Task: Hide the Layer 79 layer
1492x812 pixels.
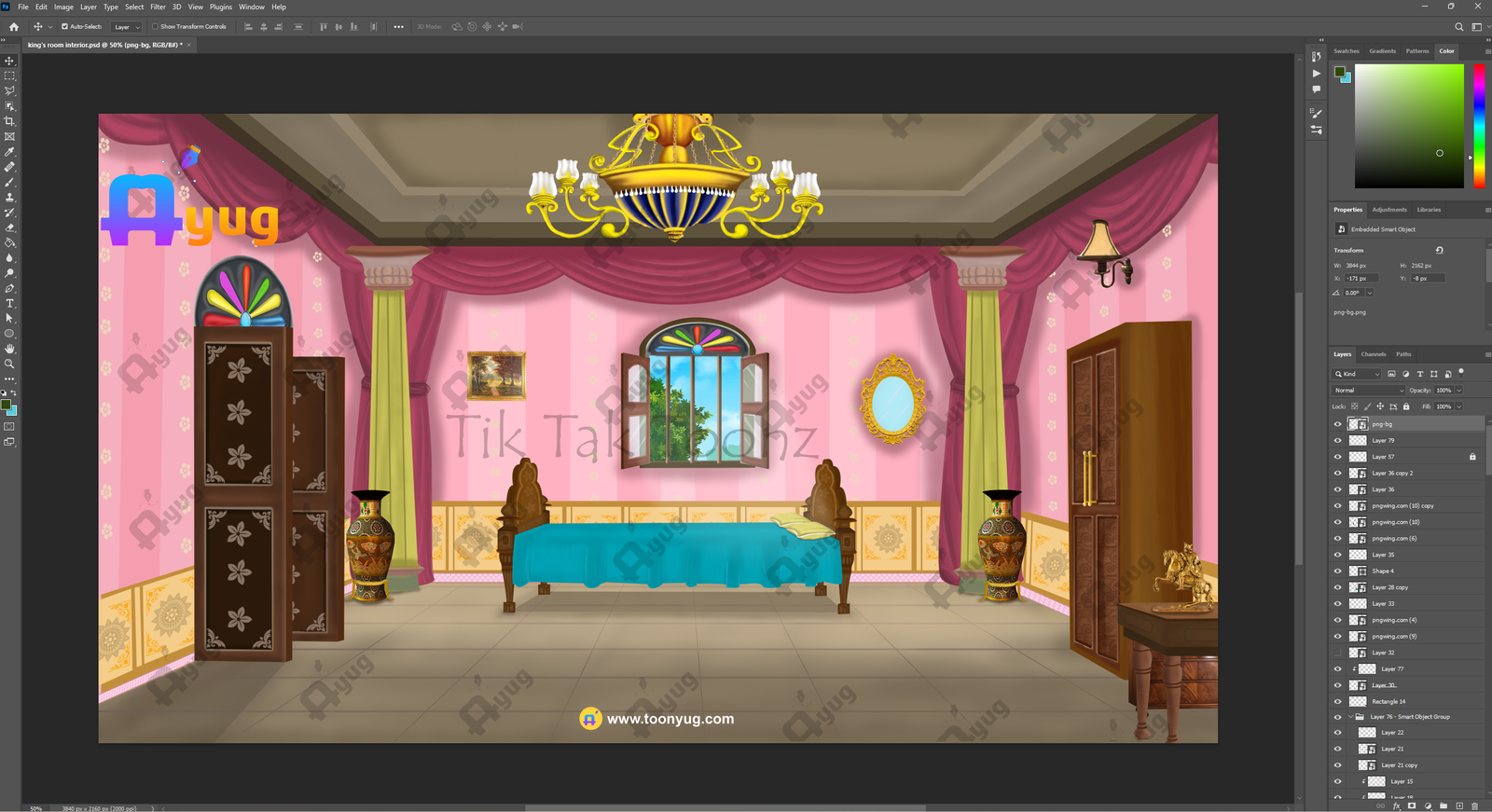Action: coord(1337,440)
